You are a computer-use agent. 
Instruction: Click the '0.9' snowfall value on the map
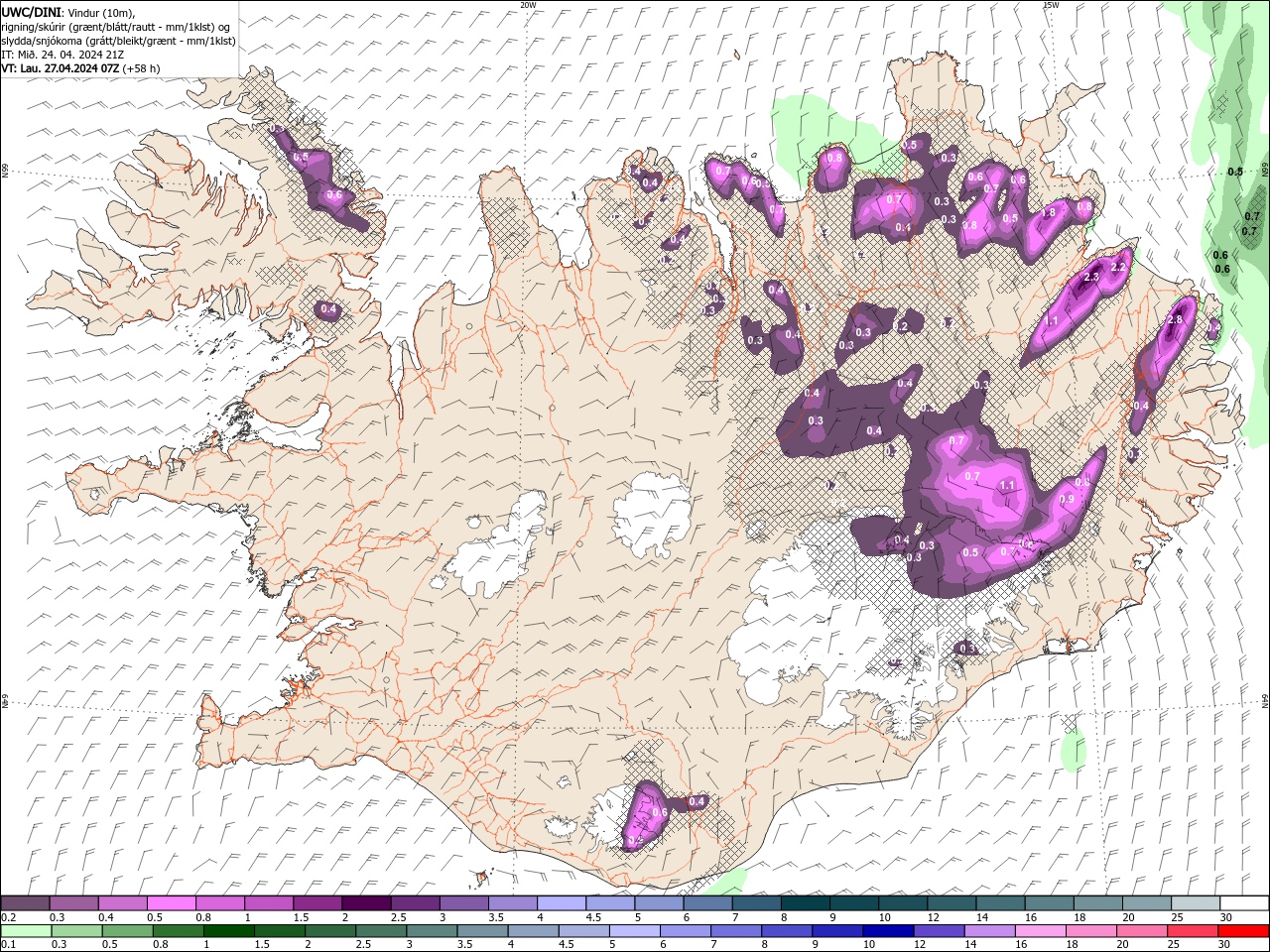pyautogui.click(x=1067, y=499)
